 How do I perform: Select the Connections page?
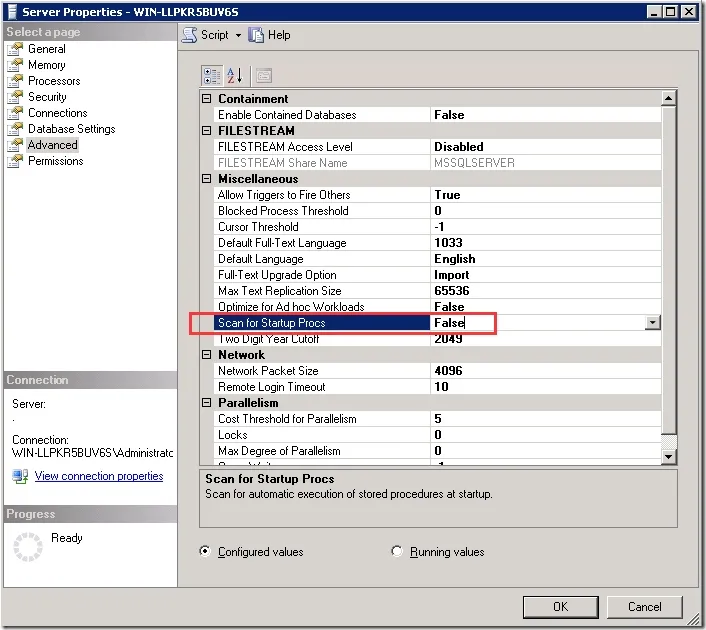point(58,113)
